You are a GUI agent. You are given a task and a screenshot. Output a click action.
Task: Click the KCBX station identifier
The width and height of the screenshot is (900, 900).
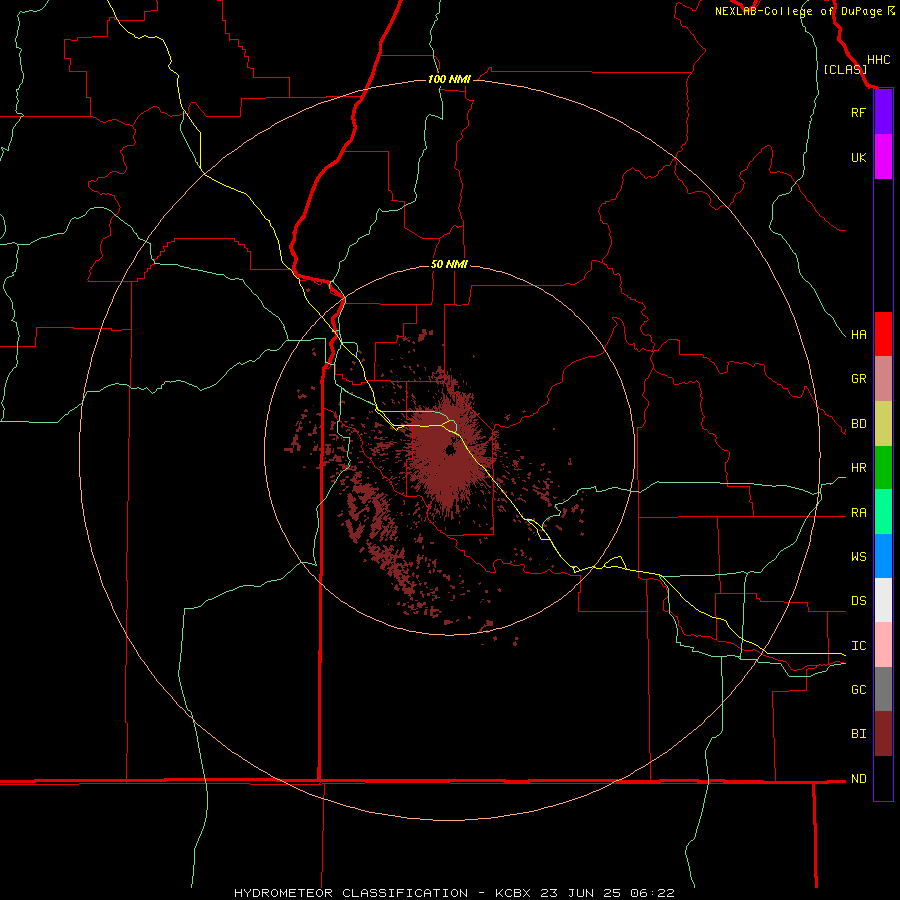coord(513,893)
